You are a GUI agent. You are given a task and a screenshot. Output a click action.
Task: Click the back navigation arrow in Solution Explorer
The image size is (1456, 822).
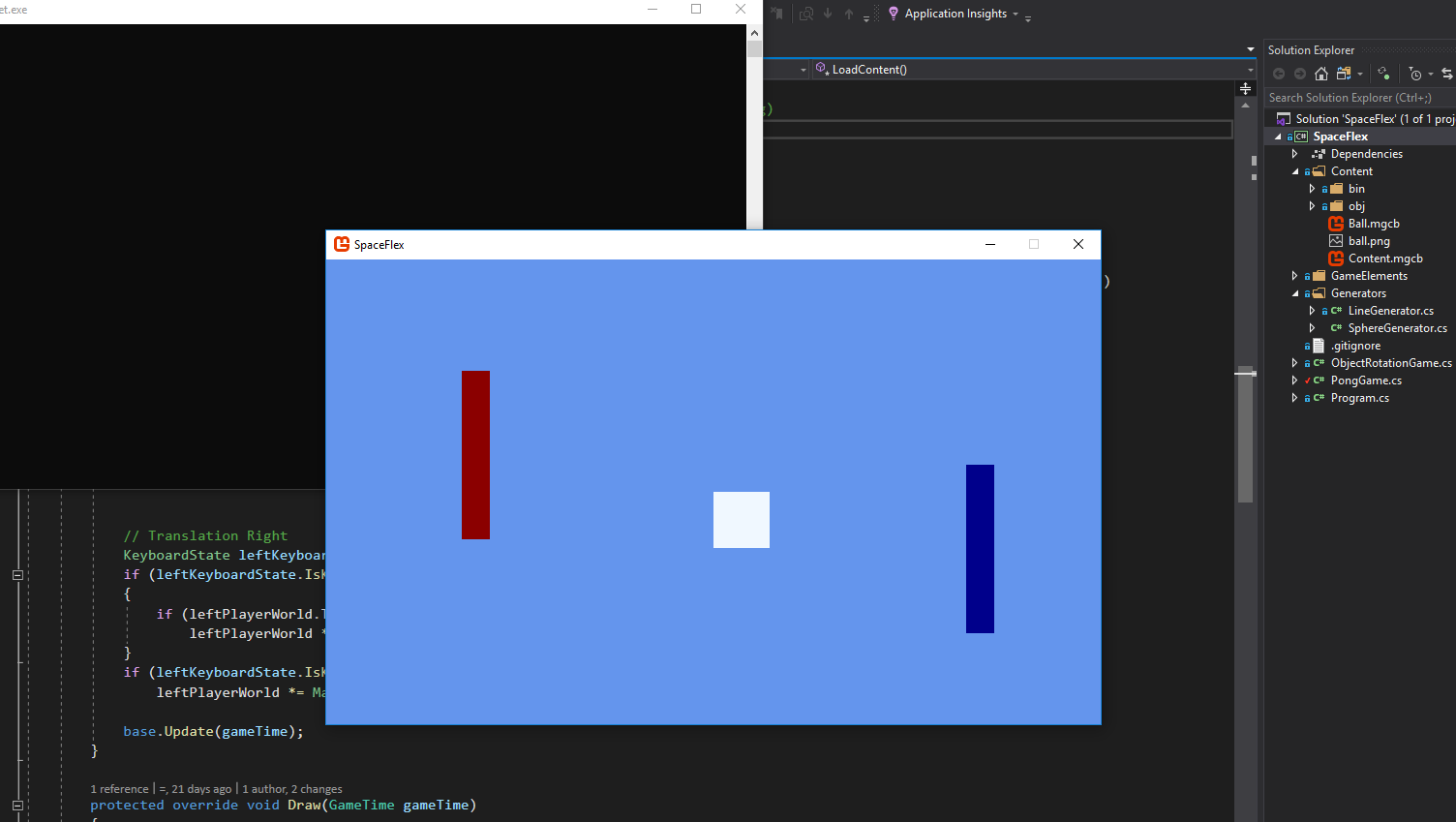(x=1279, y=74)
